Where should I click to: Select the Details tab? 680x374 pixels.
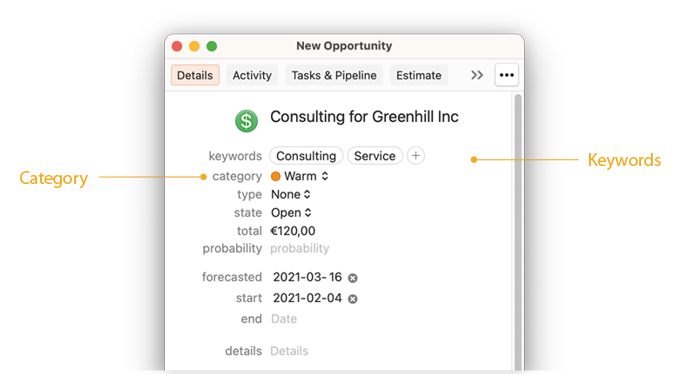coord(195,75)
